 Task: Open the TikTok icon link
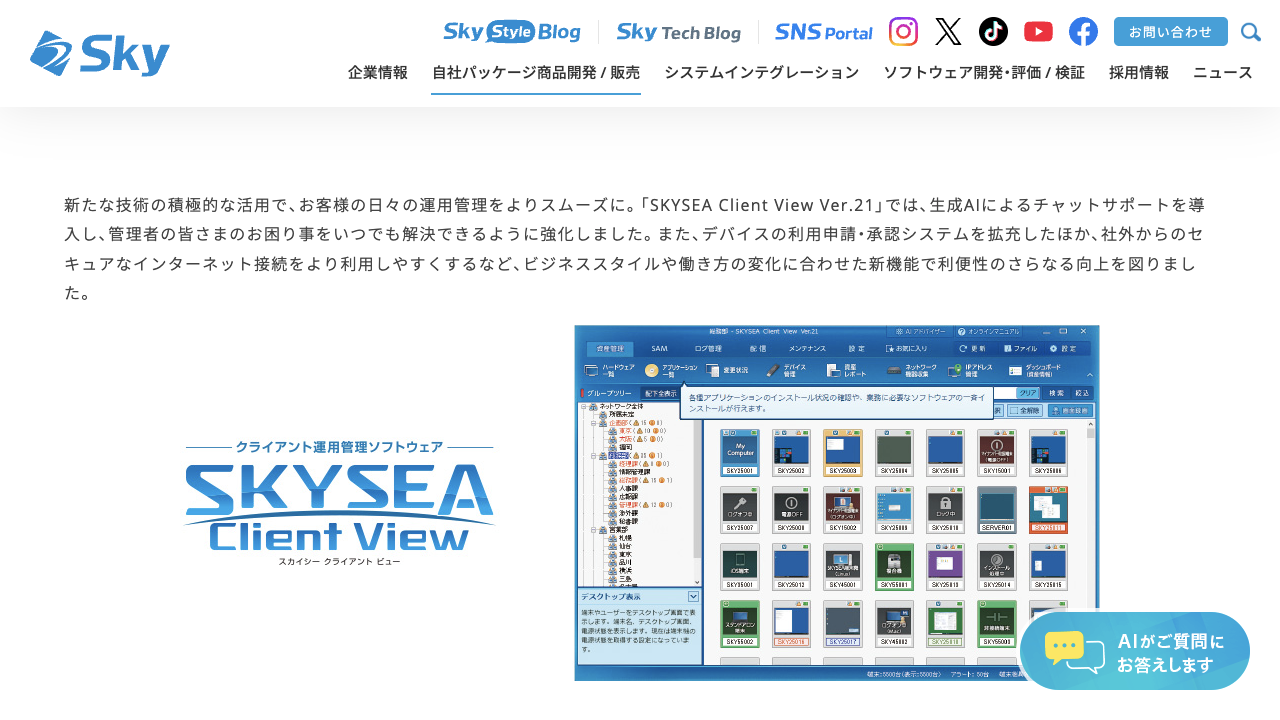tap(993, 32)
